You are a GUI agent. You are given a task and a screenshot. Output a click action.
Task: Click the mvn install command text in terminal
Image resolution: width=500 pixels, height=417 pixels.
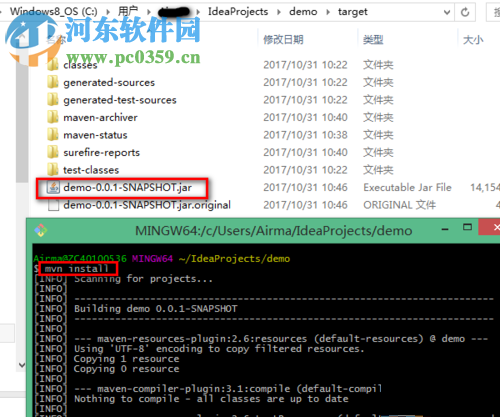(77, 269)
